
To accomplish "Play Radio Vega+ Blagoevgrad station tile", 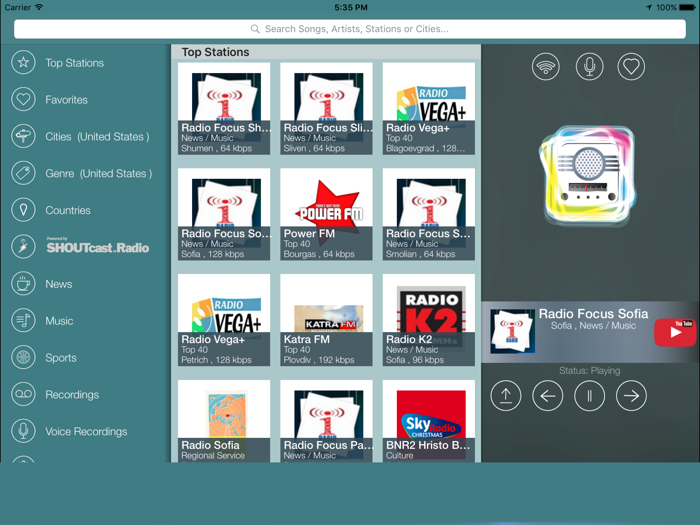I will (x=429, y=108).
